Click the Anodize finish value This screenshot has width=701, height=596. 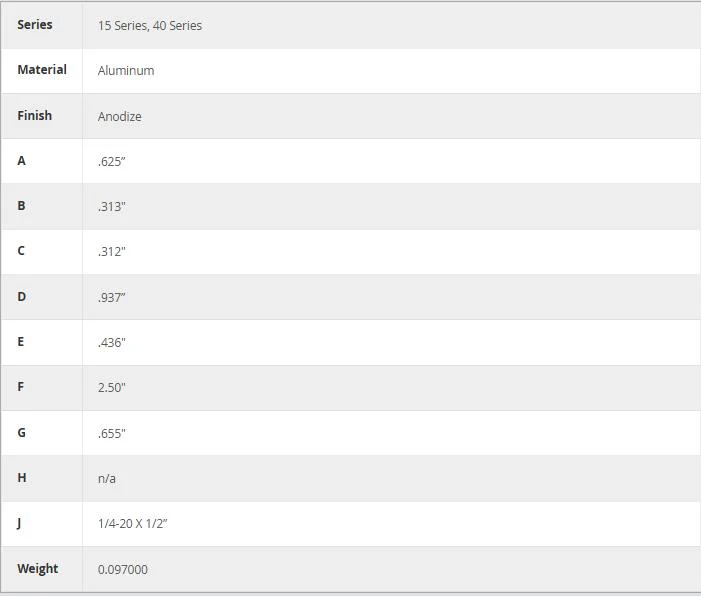pos(120,117)
